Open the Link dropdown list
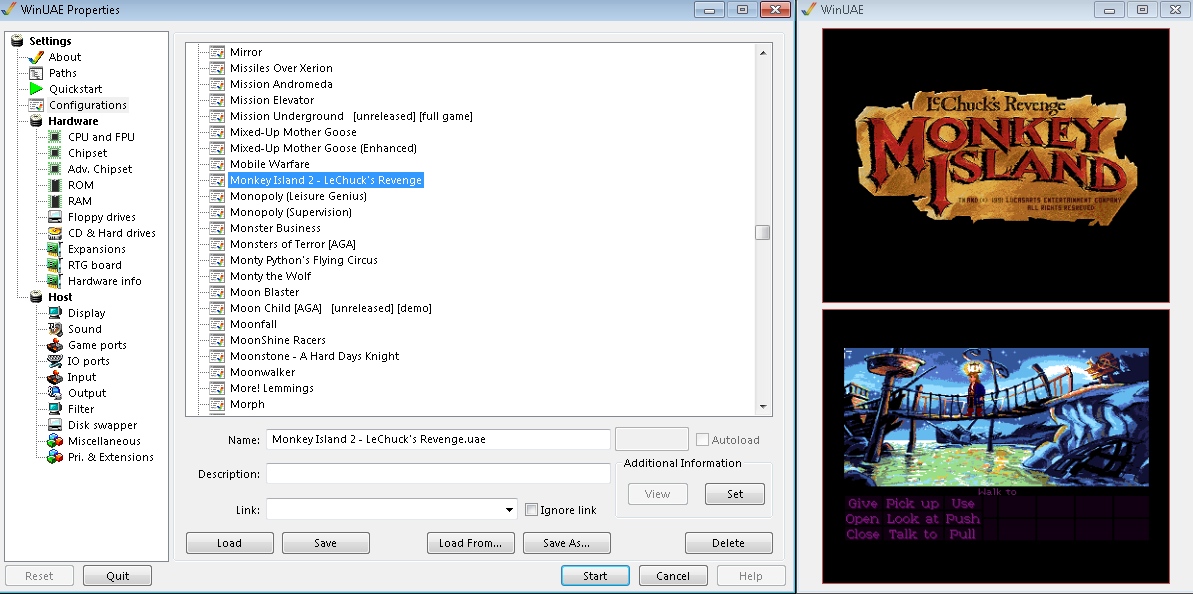The width and height of the screenshot is (1193, 594). coord(509,510)
